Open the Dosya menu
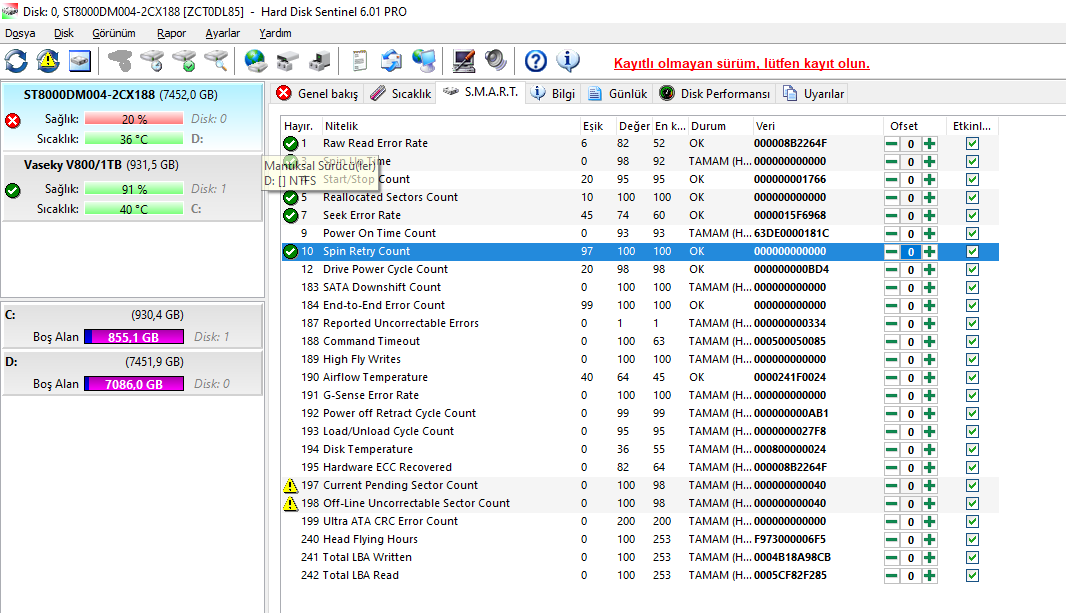This screenshot has height=613, width=1066. [x=20, y=33]
